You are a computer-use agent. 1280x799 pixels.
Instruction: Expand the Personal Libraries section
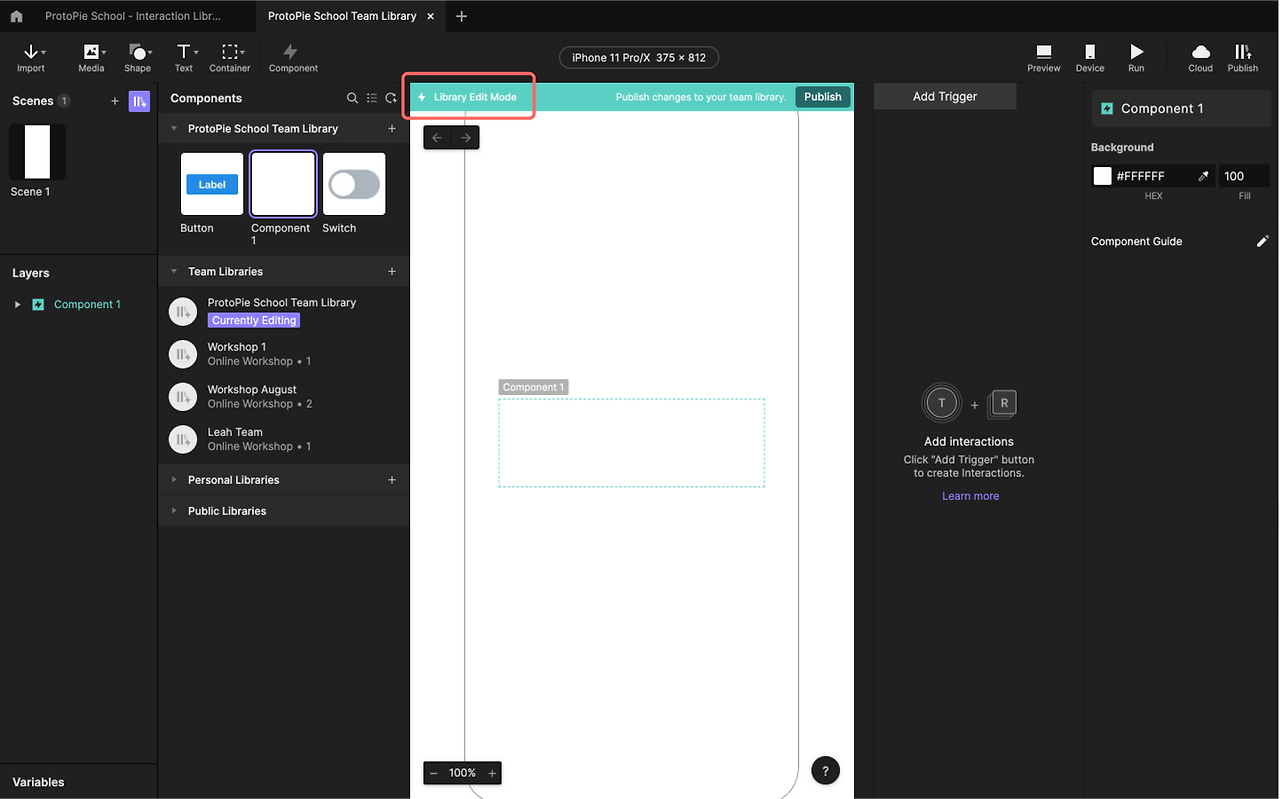[x=174, y=480]
